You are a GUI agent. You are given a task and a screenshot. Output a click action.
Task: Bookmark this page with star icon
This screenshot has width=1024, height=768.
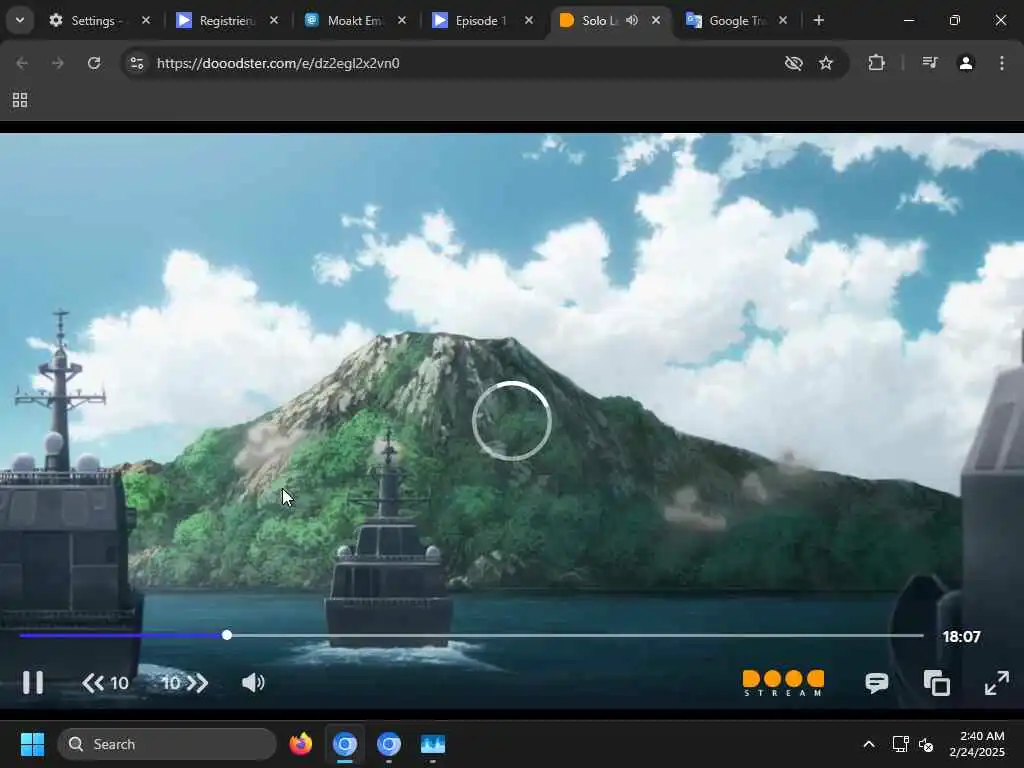826,63
